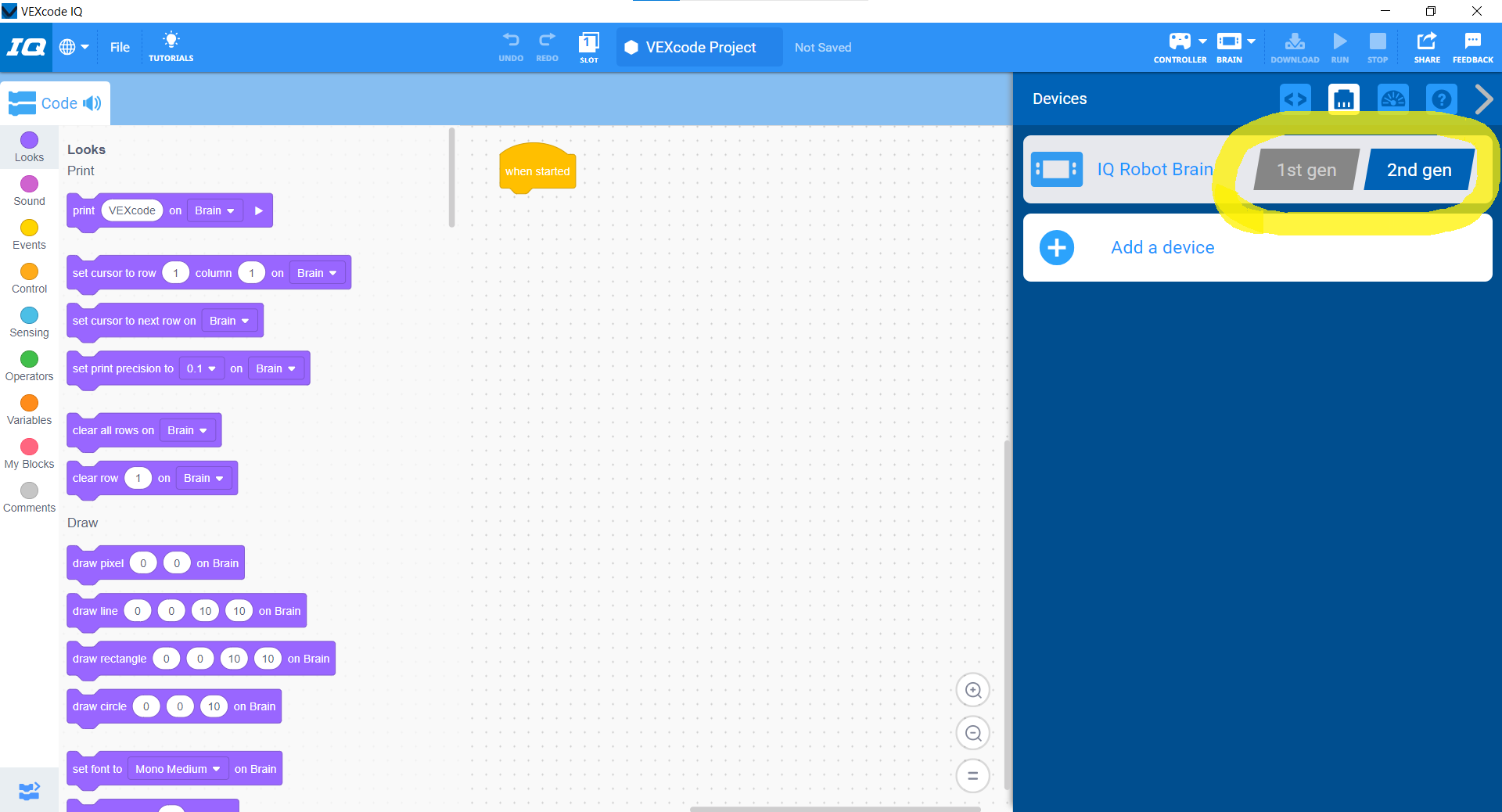Viewport: 1502px width, 812px height.
Task: Open the Feedback panel
Action: coord(1472,45)
